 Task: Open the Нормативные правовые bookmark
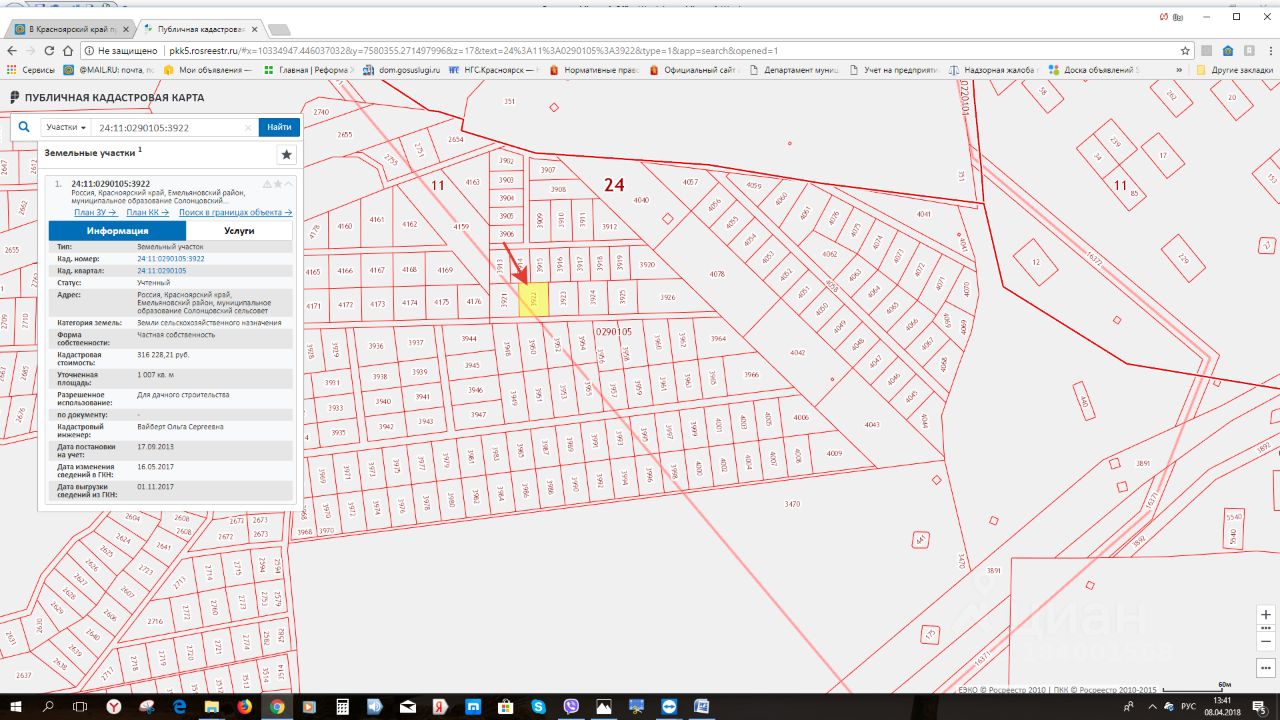point(594,70)
